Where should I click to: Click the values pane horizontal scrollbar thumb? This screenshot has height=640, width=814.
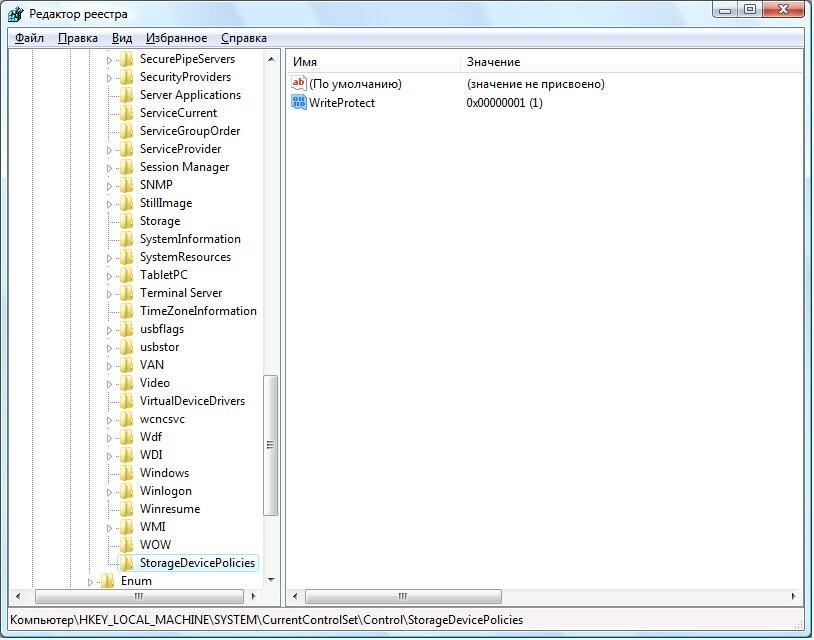[x=403, y=596]
